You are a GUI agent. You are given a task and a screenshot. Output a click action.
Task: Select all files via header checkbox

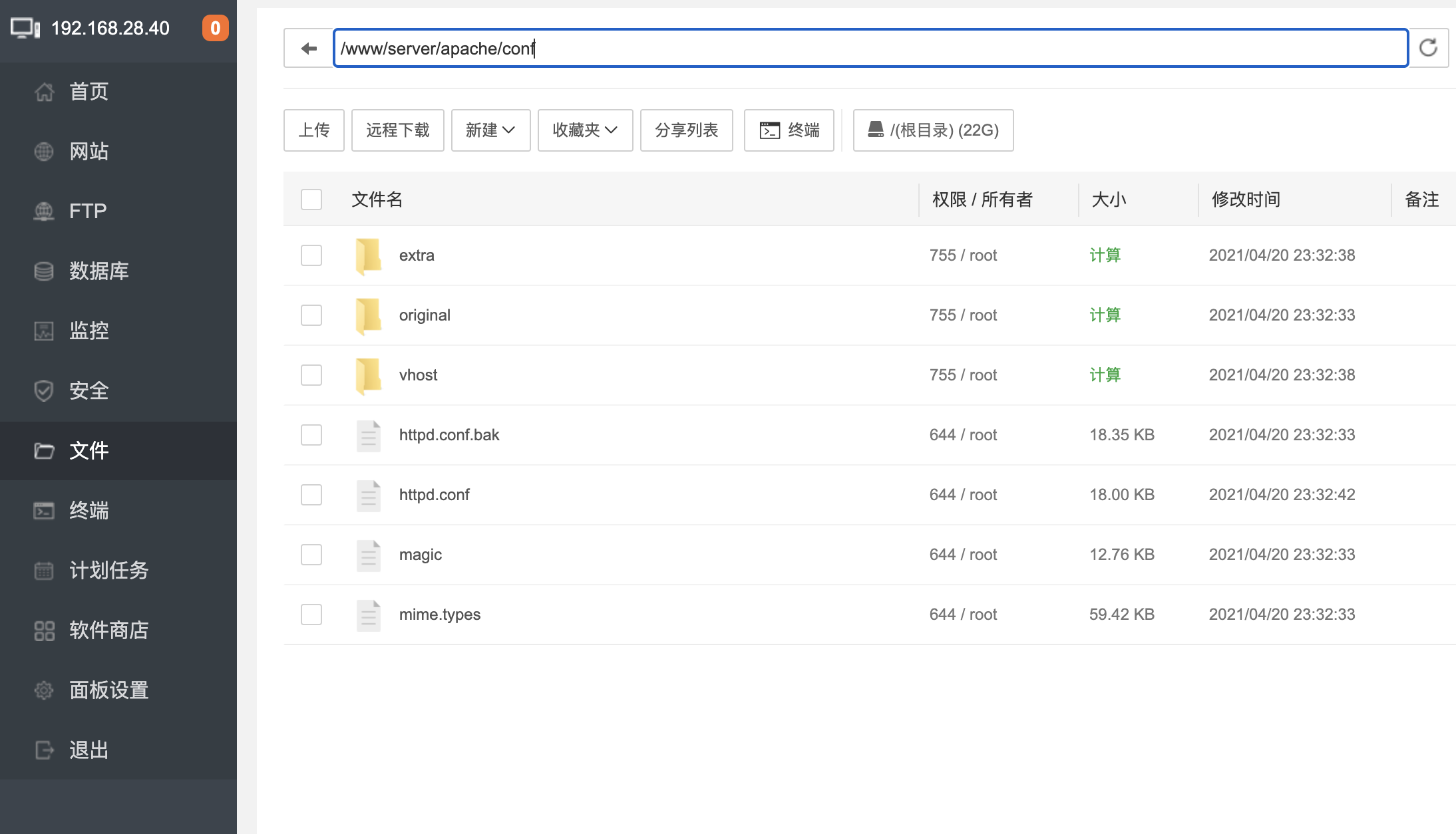click(x=311, y=199)
